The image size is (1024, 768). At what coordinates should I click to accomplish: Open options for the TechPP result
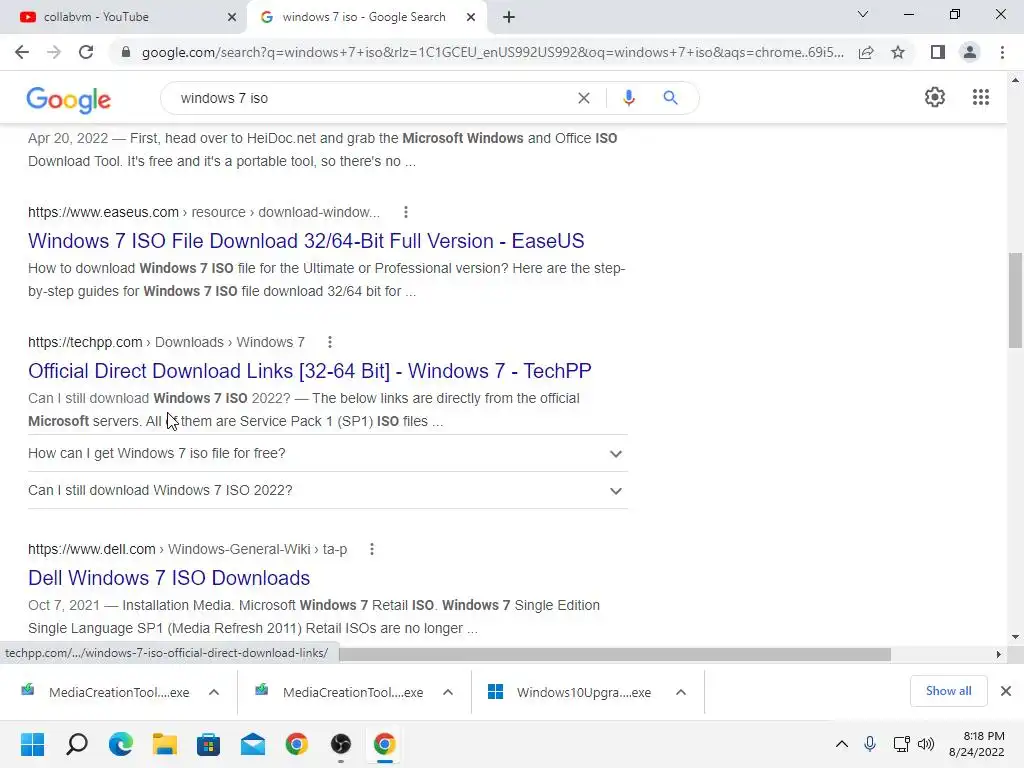tap(330, 342)
